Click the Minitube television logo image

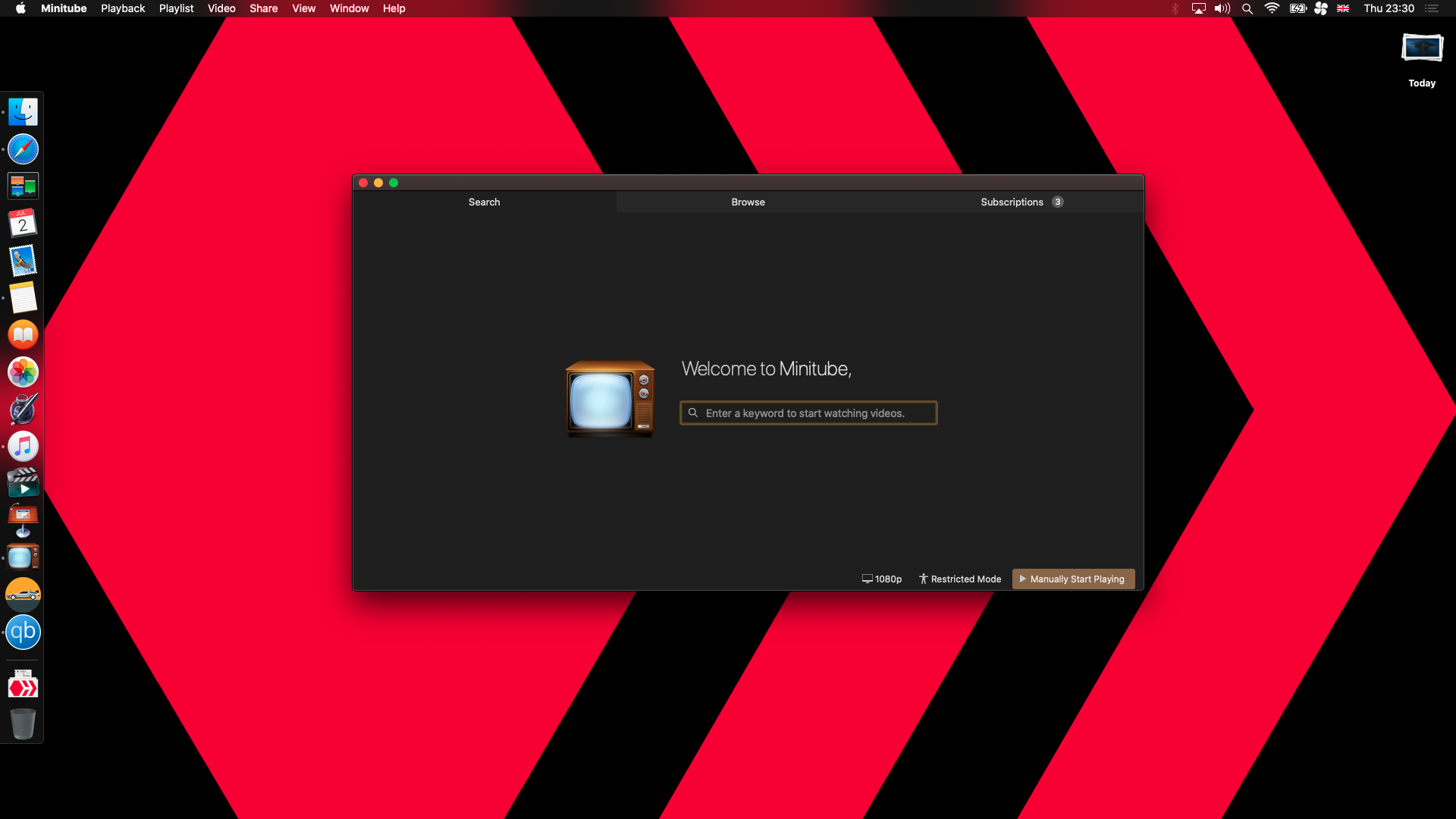(610, 399)
